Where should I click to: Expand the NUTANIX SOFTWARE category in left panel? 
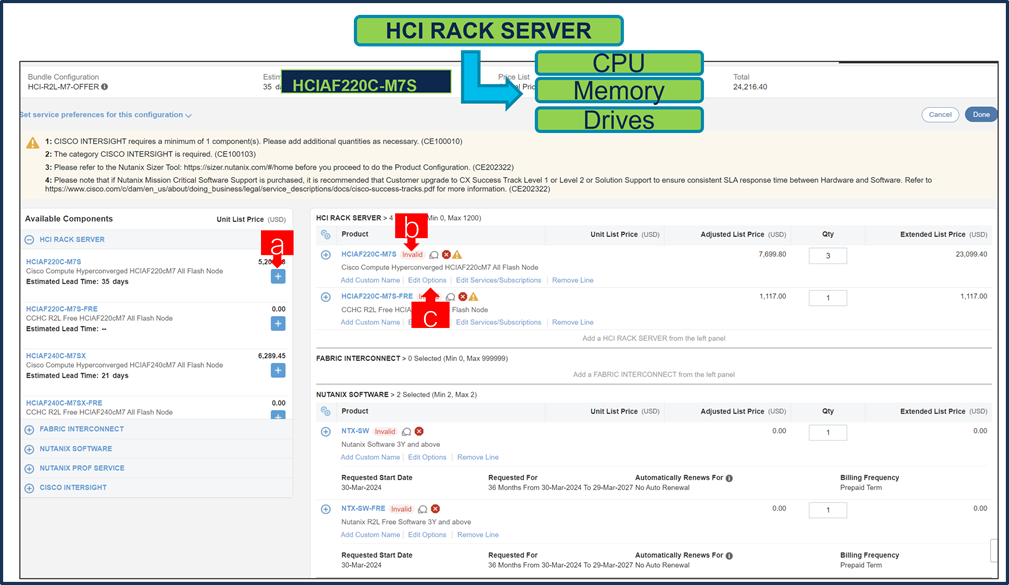click(x=30, y=449)
